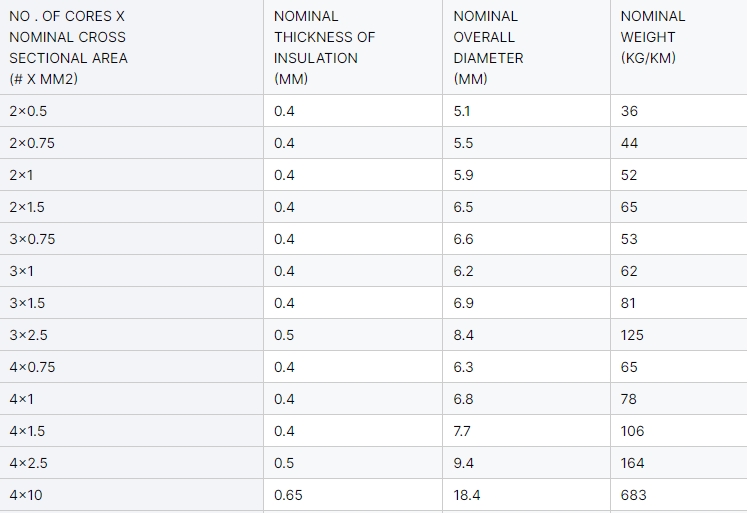The image size is (749, 513).
Task: Click the 3×2.5 cores cell
Action: [131, 335]
